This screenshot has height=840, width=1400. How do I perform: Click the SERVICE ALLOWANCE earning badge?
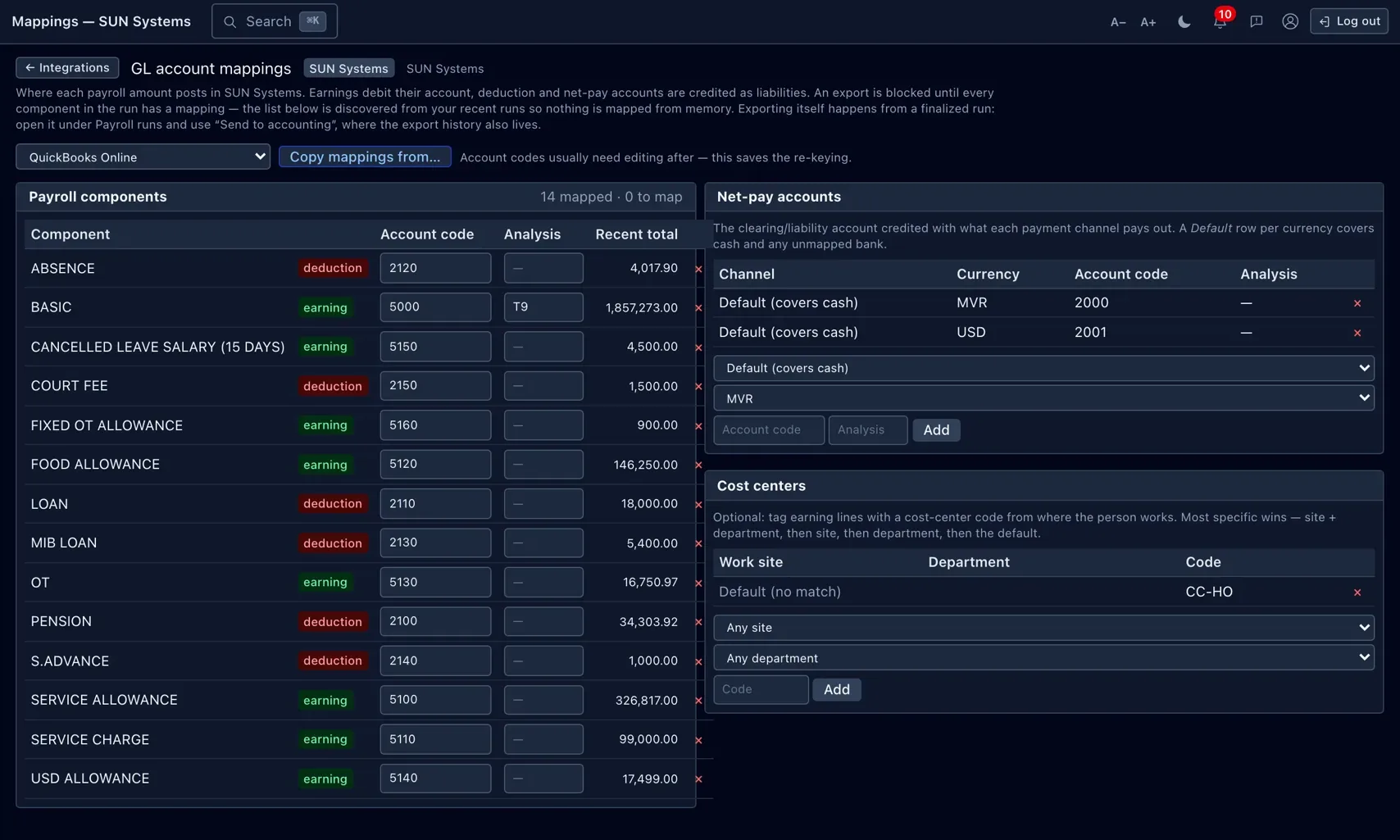tap(325, 701)
